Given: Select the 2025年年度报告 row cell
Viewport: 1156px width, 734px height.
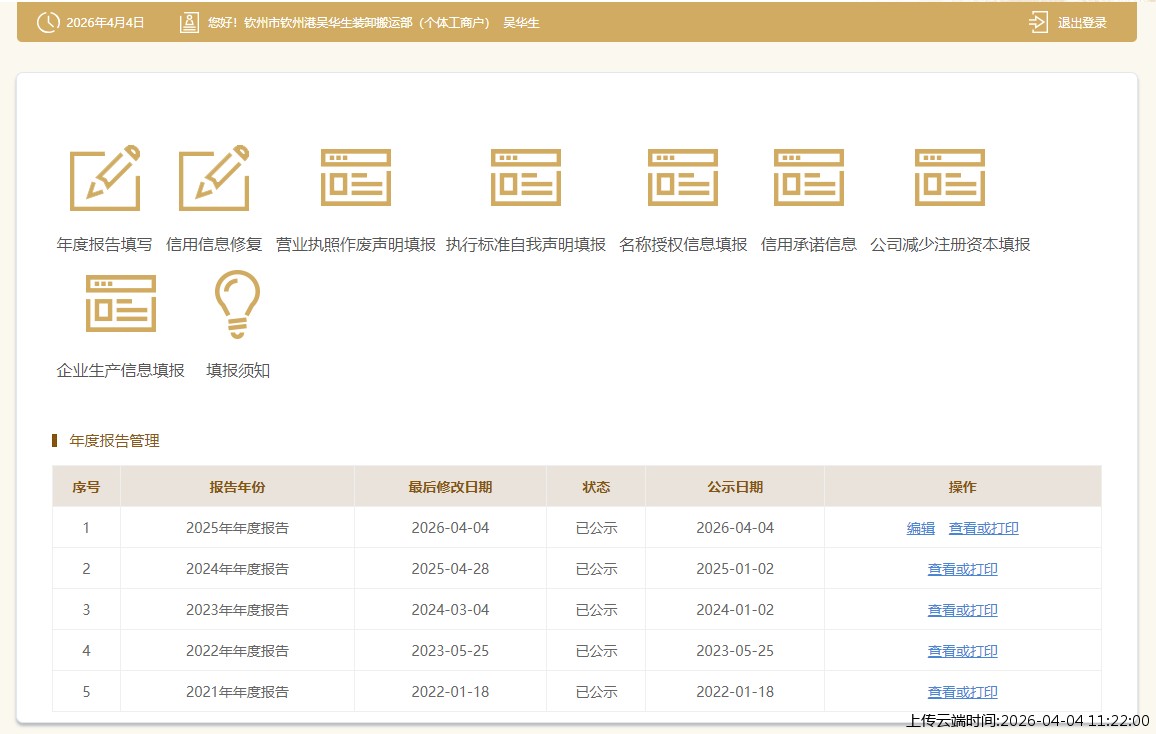Looking at the screenshot, I should [x=237, y=528].
